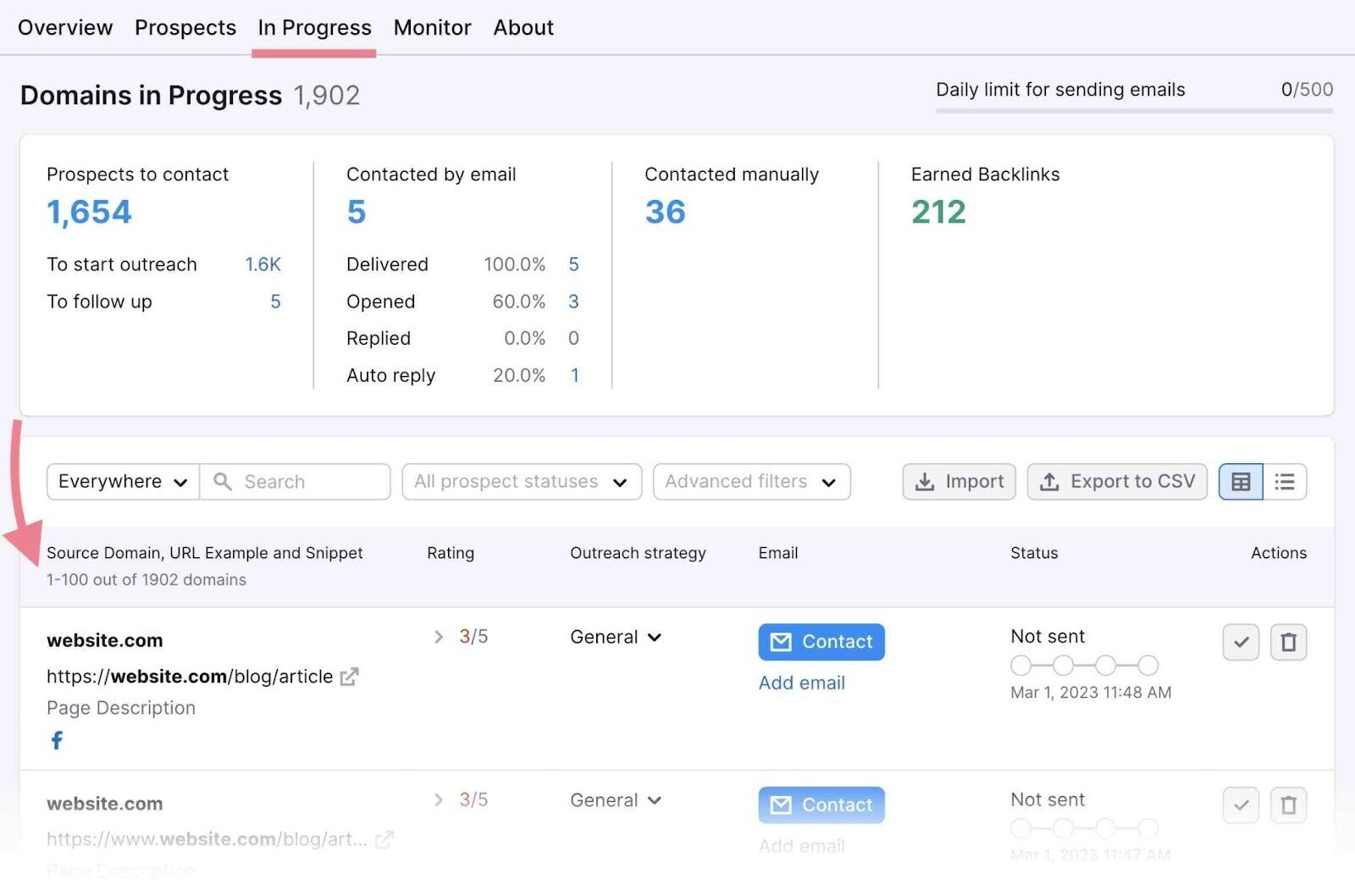Open the Monitor tab

(x=432, y=28)
